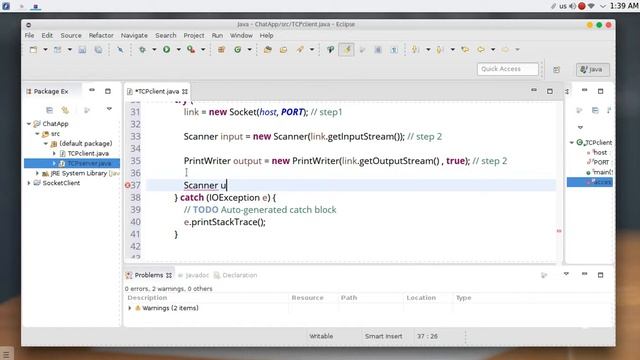Viewport: 640px width, 360px height.
Task: Open the Navigate menu
Action: pos(134,36)
